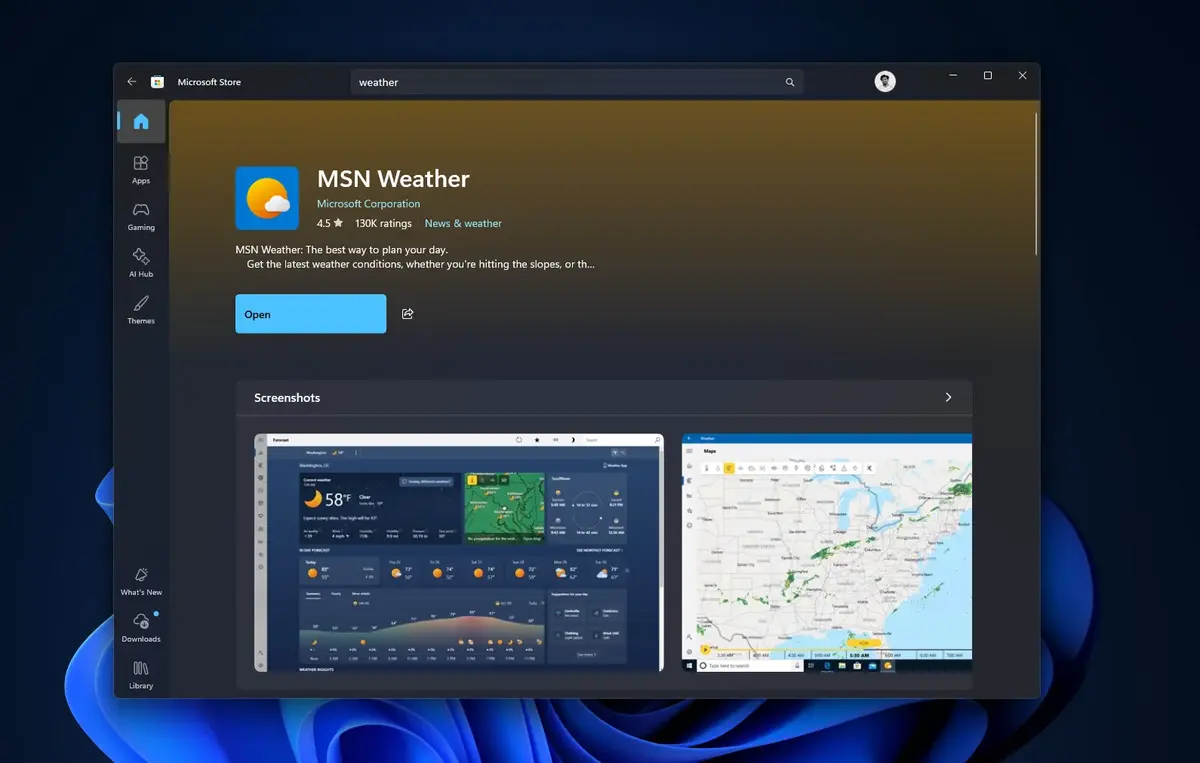Click the MSN Weather app icon

pyautogui.click(x=267, y=198)
